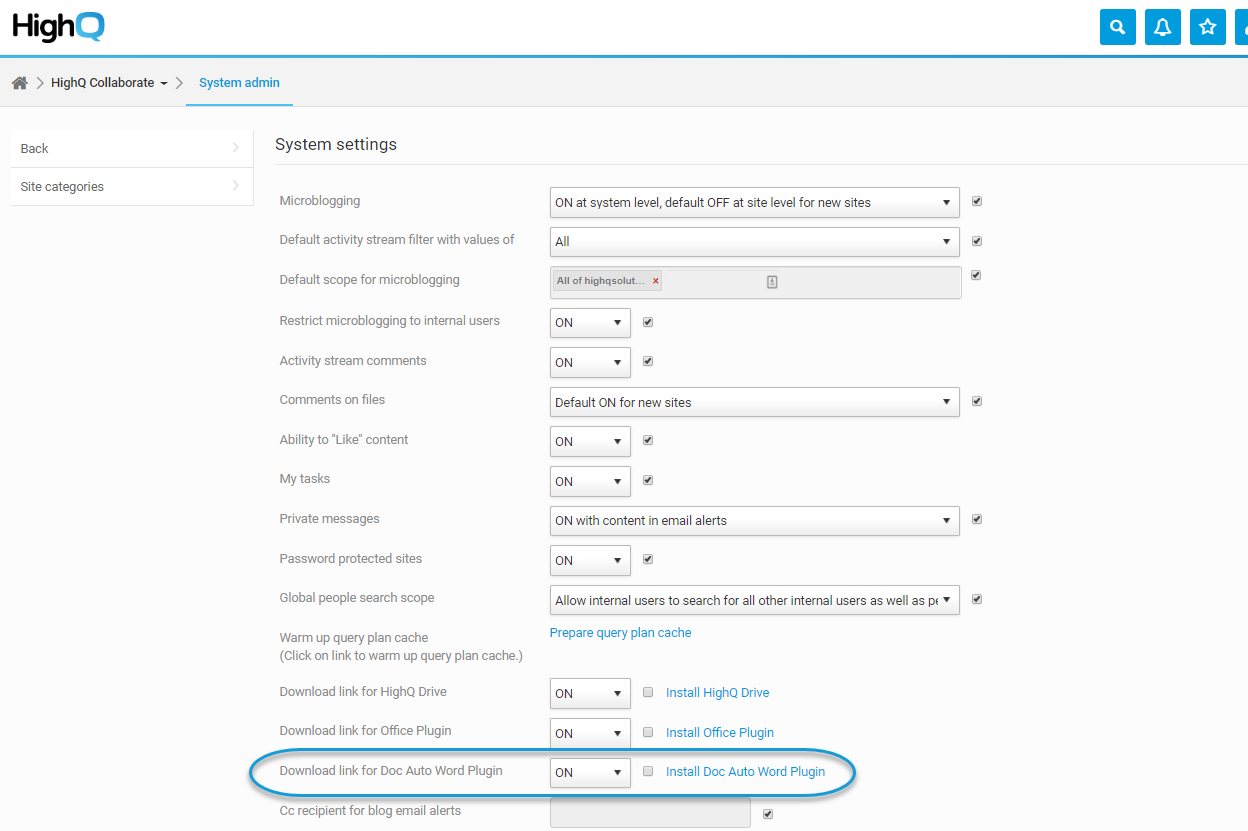This screenshot has width=1248, height=831.
Task: Remove the 'All of highqsolut...' scope tag
Action: tap(656, 281)
